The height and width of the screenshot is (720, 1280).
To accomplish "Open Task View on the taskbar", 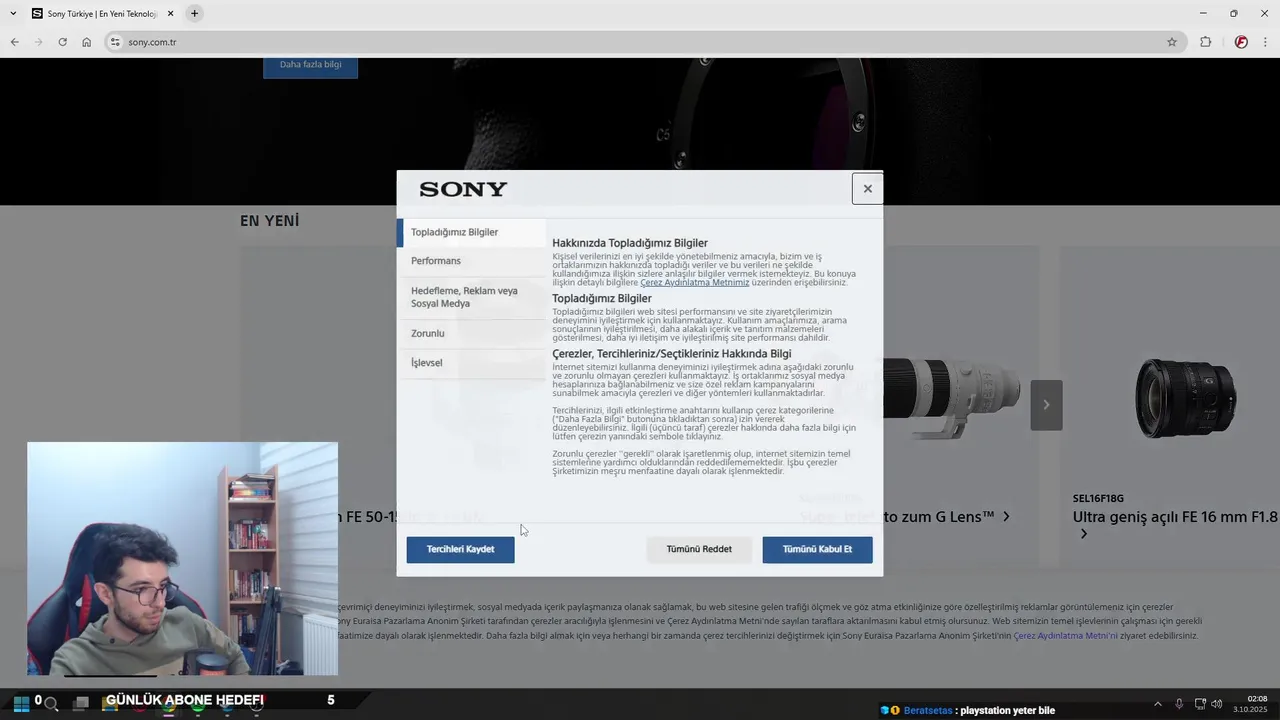I will click(x=81, y=704).
